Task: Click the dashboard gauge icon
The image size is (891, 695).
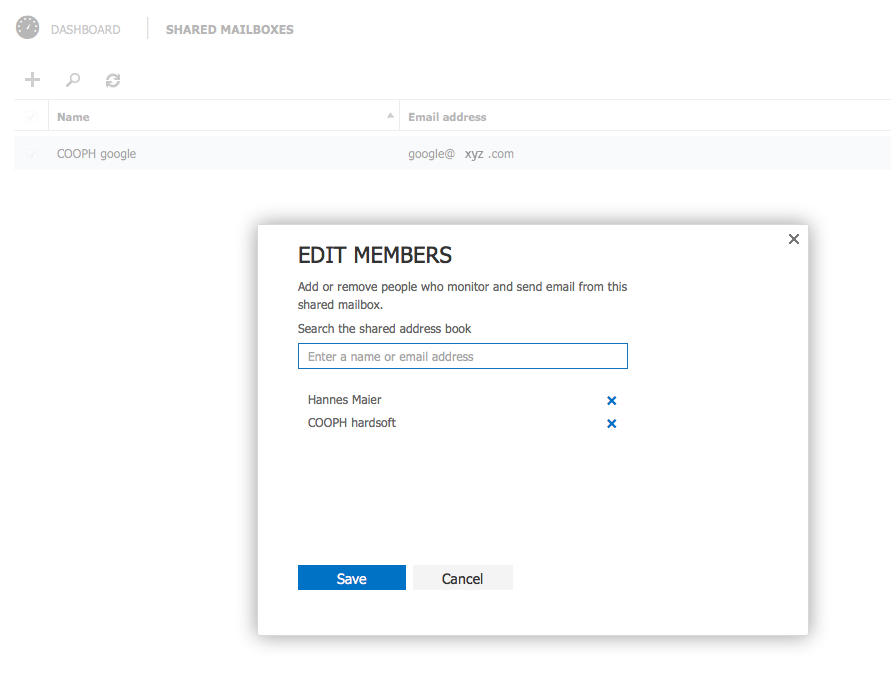Action: click(x=28, y=28)
